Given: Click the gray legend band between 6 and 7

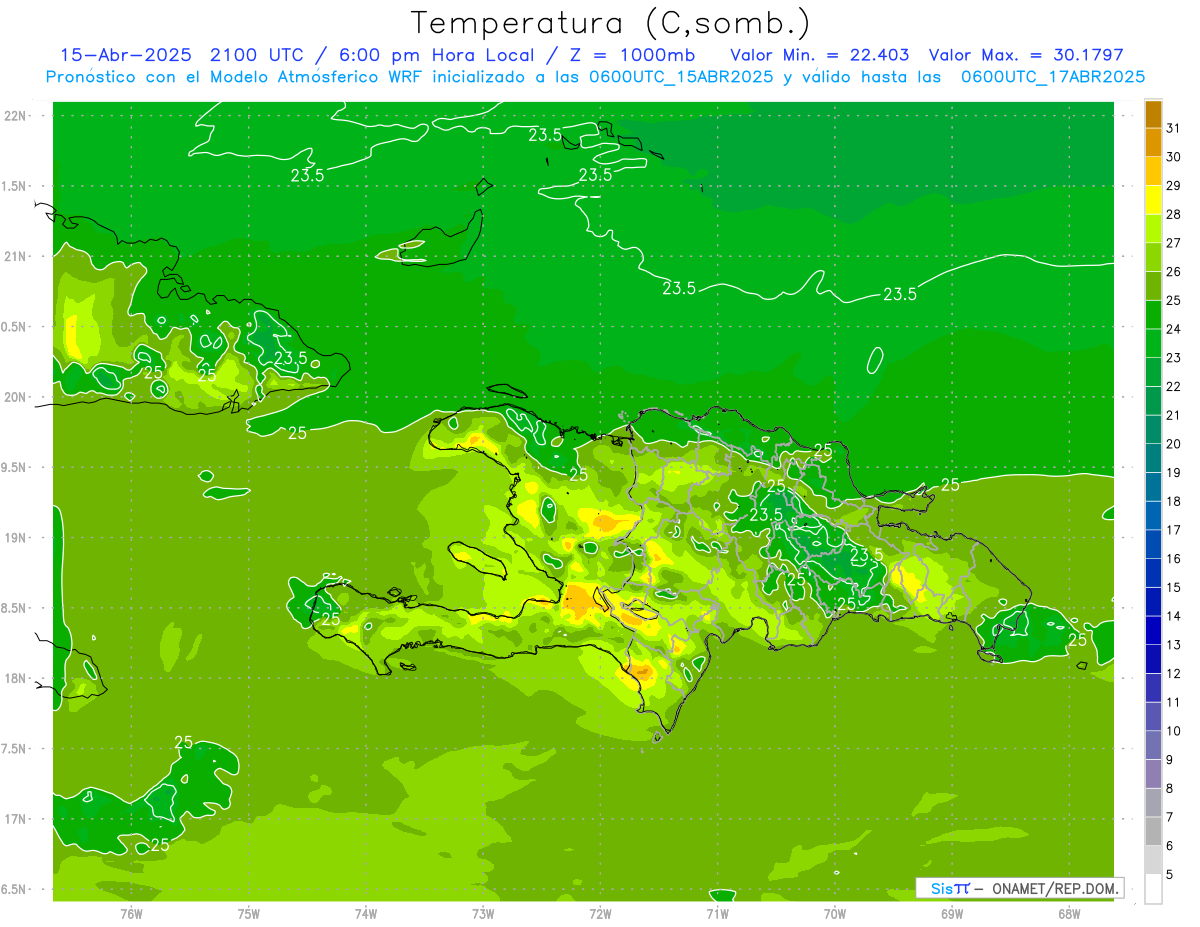Looking at the screenshot, I should pos(1153,831).
